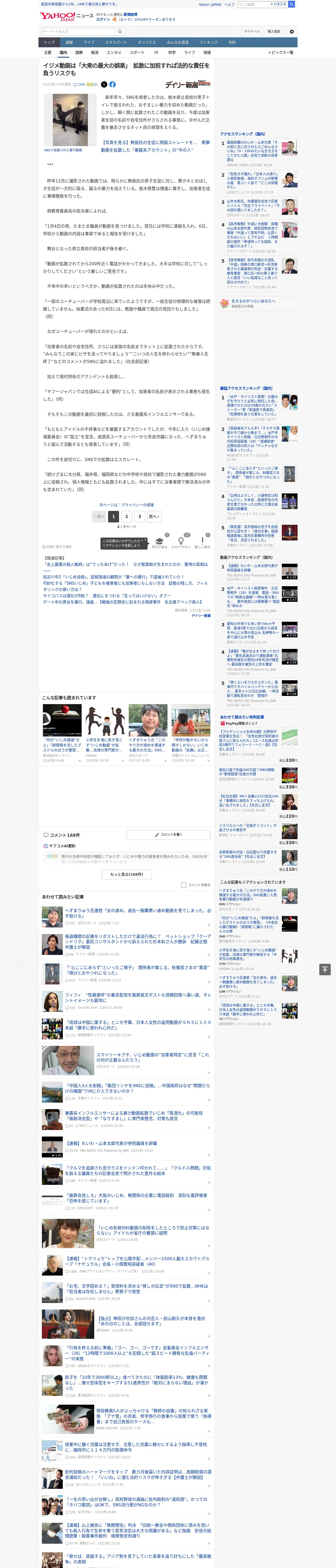The width and height of the screenshot is (336, 1568).
Task: Open the 次ページは：プライバシーの侵害 link
Action: pyautogui.click(x=127, y=505)
